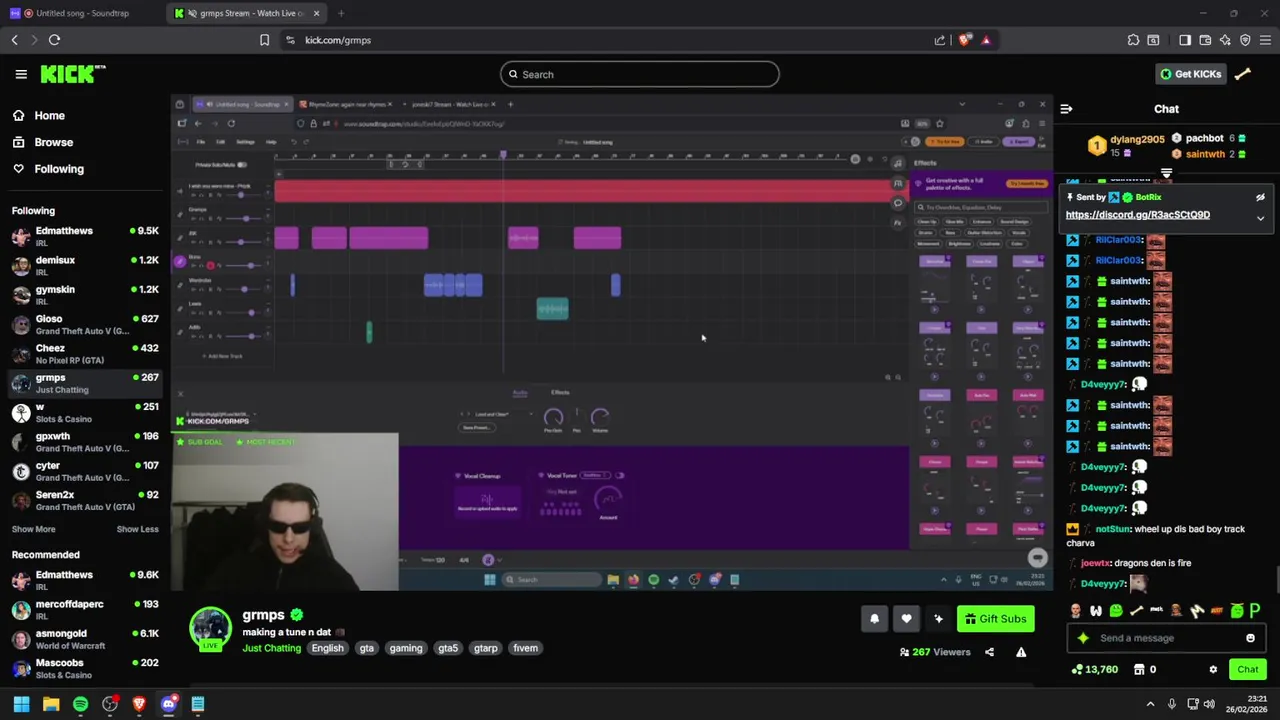Open the Brave wallet icon
The image size is (1280, 720).
[1205, 40]
